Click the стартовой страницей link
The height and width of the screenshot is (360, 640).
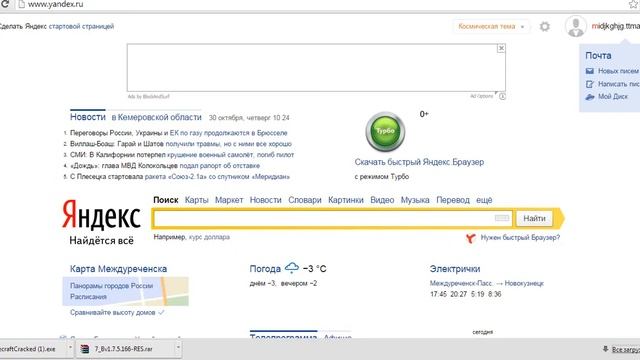click(81, 27)
